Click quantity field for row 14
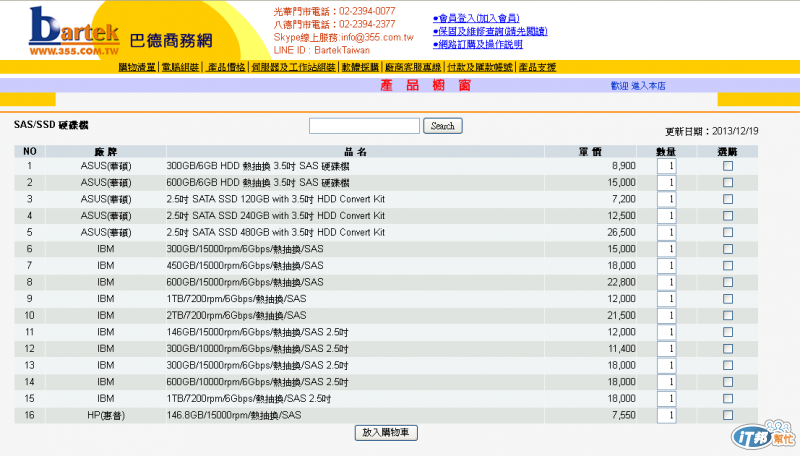Screen dimensions: 800x456 pyautogui.click(x=666, y=382)
